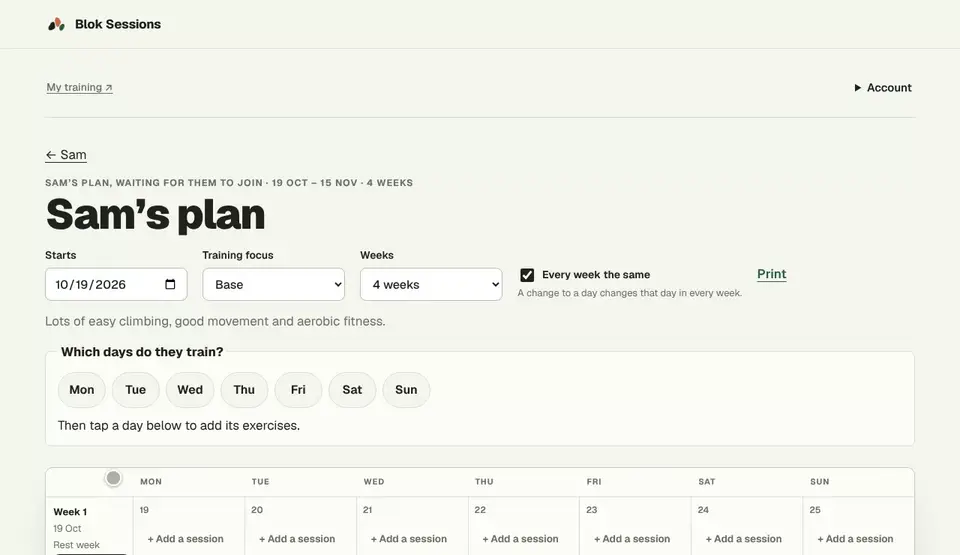Open the Training focus dropdown set to Base
Viewport: 960px width, 555px height.
click(x=274, y=284)
